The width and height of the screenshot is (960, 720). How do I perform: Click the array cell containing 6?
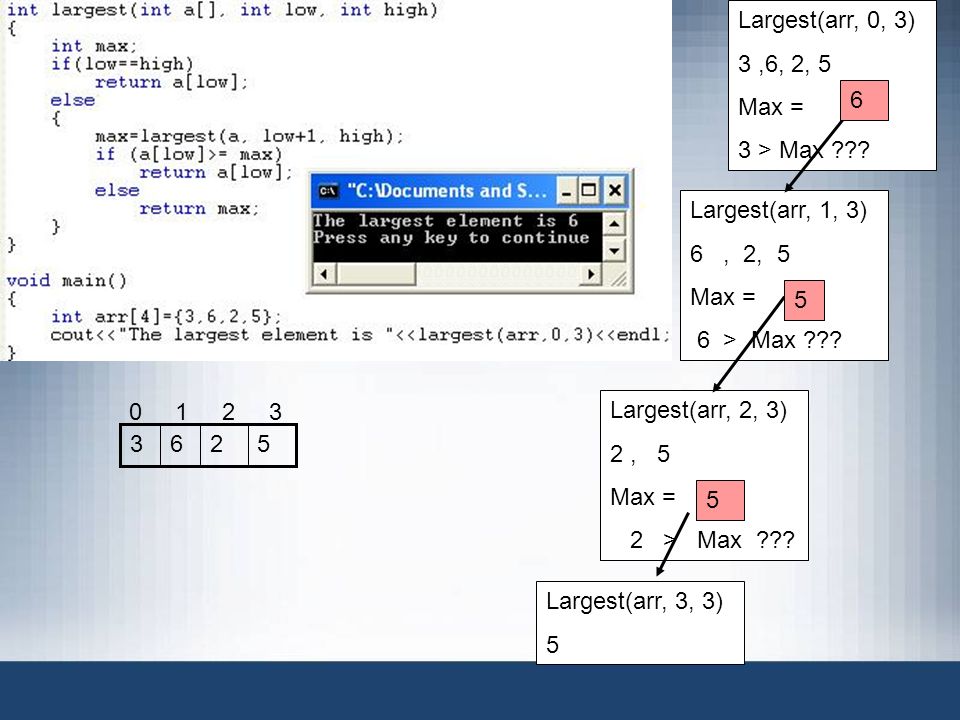coord(180,445)
